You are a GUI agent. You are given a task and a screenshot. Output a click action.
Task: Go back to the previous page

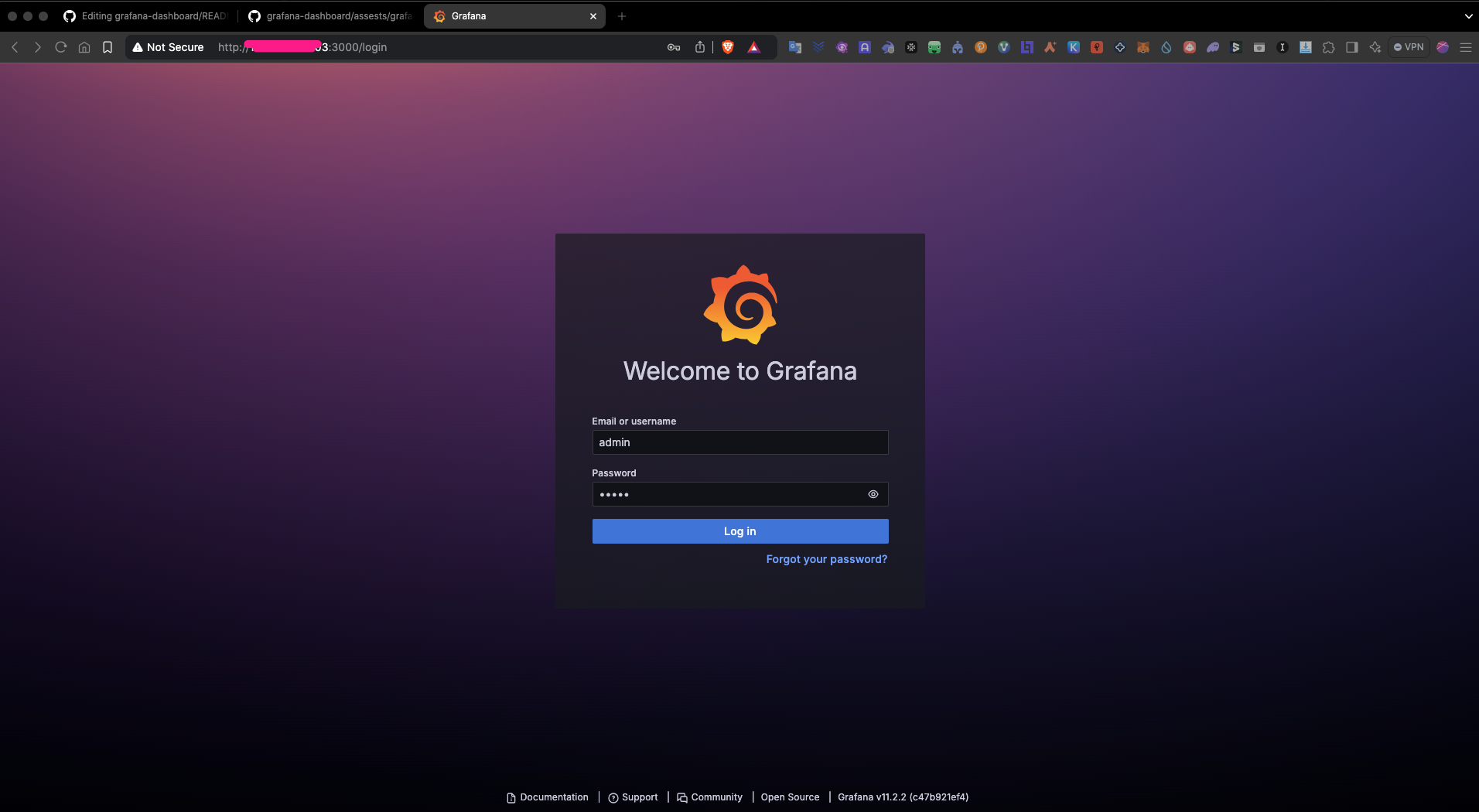tap(15, 47)
